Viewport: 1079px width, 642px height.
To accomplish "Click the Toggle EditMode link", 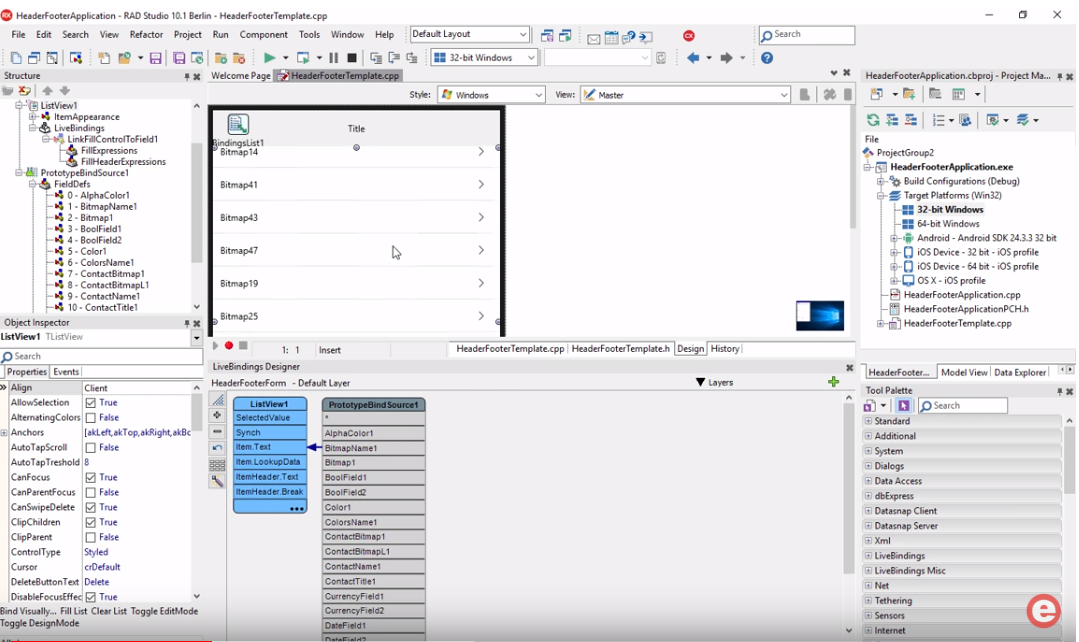I will coord(164,611).
